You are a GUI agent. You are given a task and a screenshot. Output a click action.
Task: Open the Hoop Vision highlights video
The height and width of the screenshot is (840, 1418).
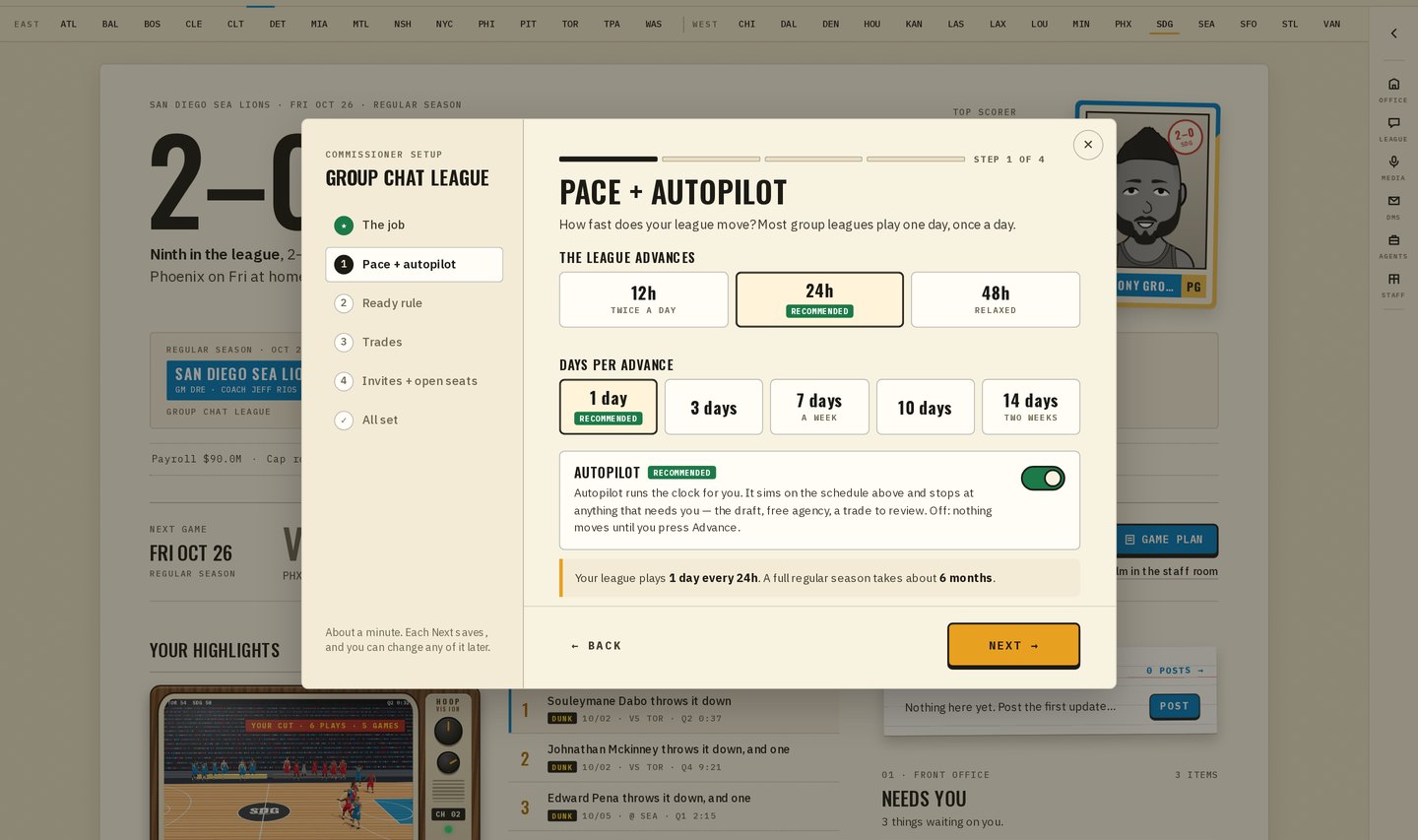315,764
